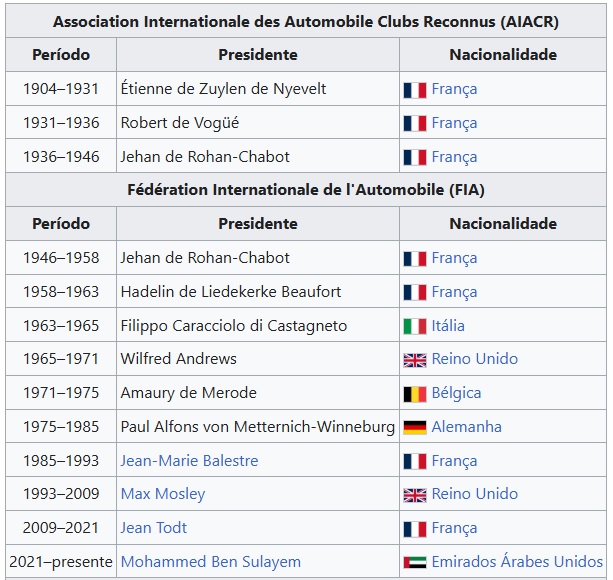This screenshot has width=613, height=580.
Task: Click the UK flag beside Wilfred Andrews
Action: point(414,360)
